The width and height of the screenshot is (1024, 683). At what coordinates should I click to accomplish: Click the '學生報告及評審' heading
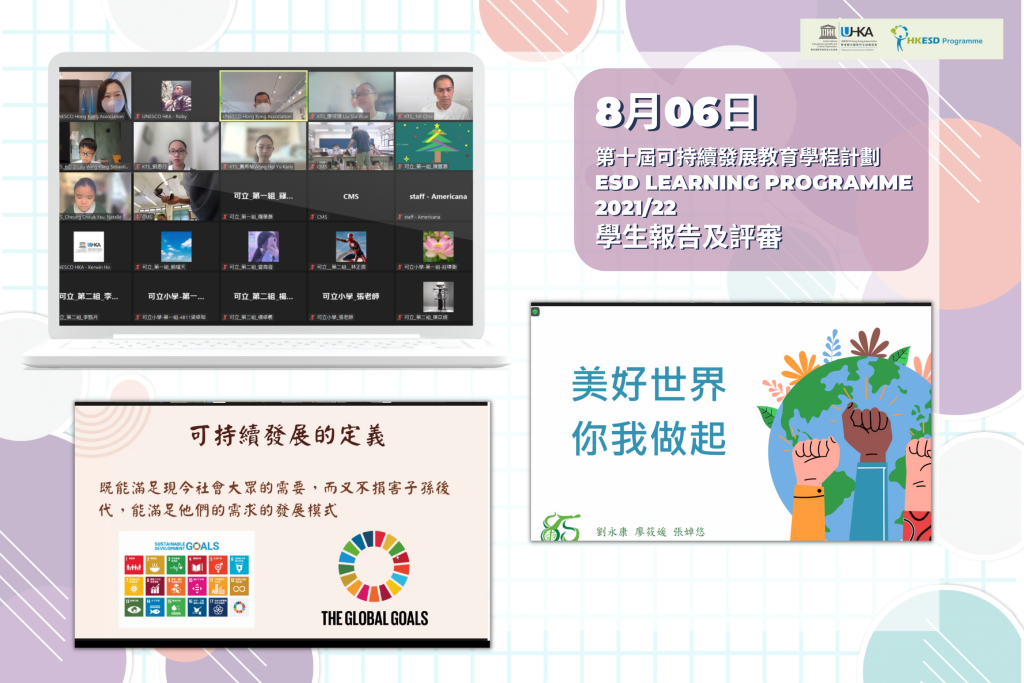(689, 236)
